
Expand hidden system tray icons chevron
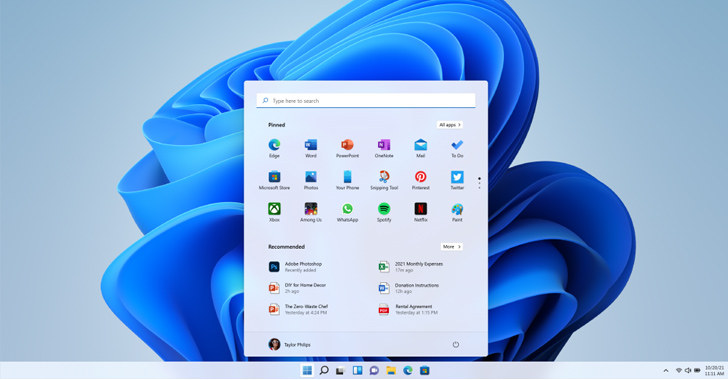pyautogui.click(x=666, y=370)
